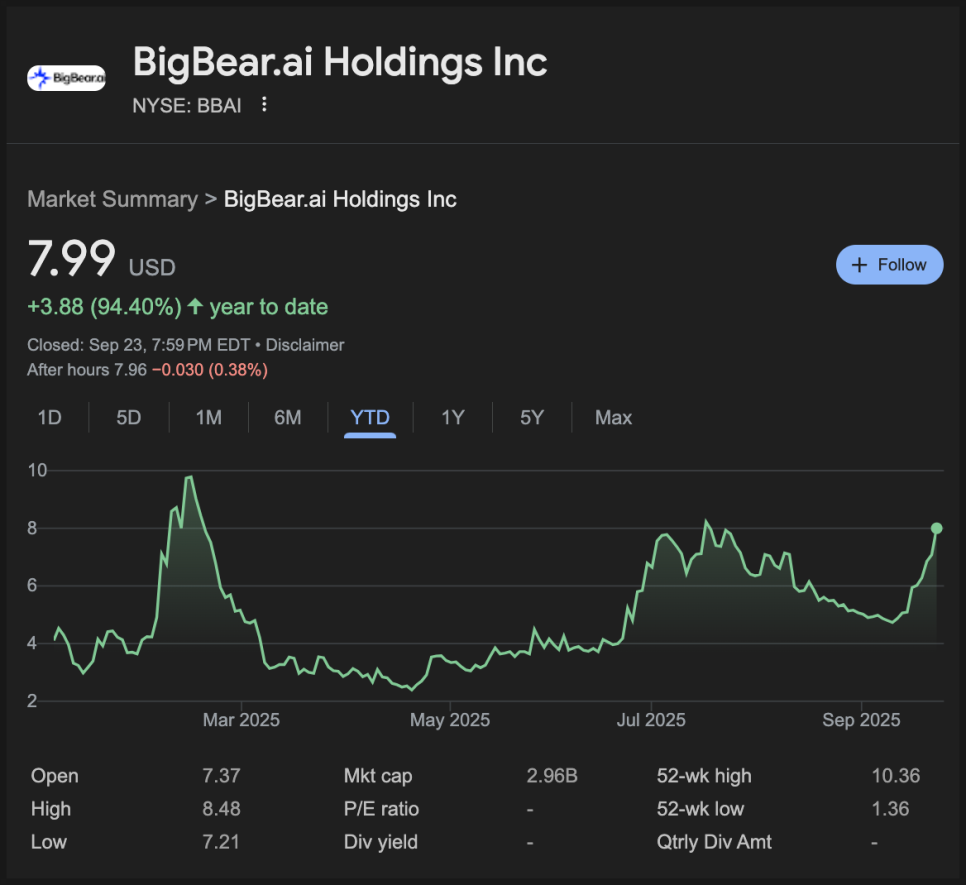Select the YTD chart tab
This screenshot has width=966, height=885.
tap(370, 418)
